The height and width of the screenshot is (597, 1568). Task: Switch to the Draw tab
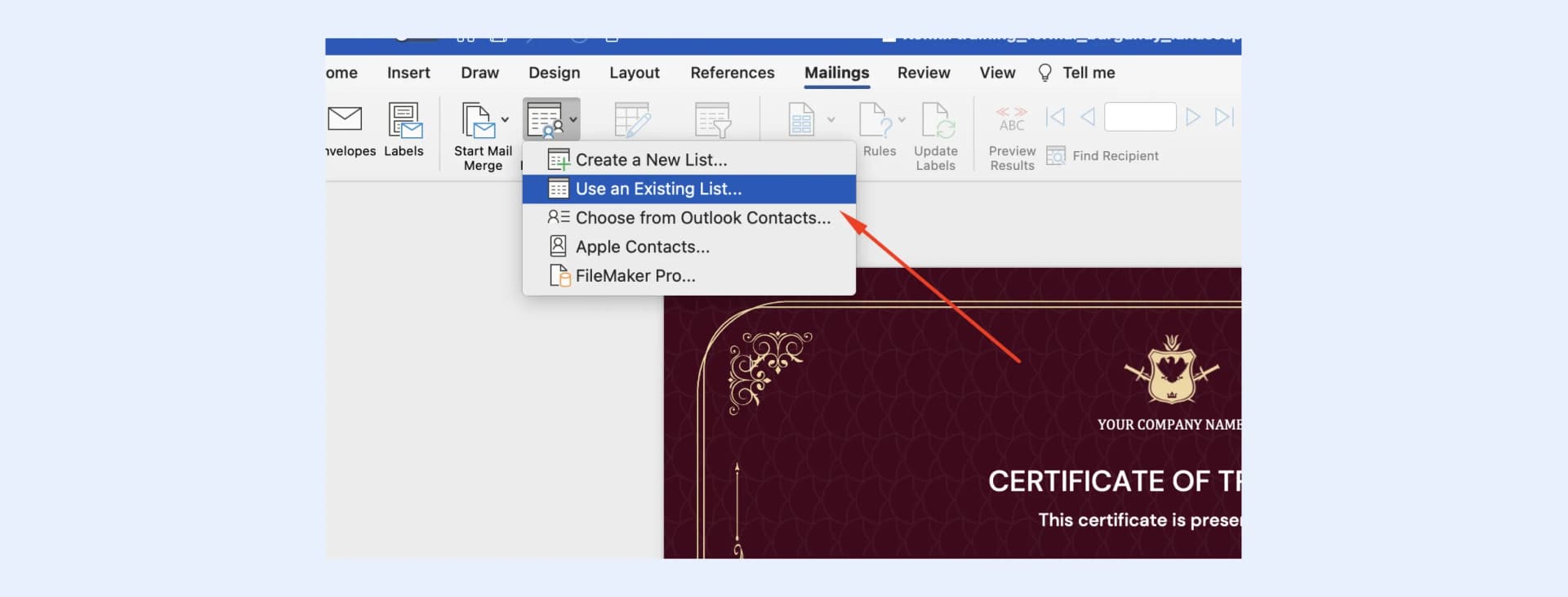pyautogui.click(x=479, y=73)
